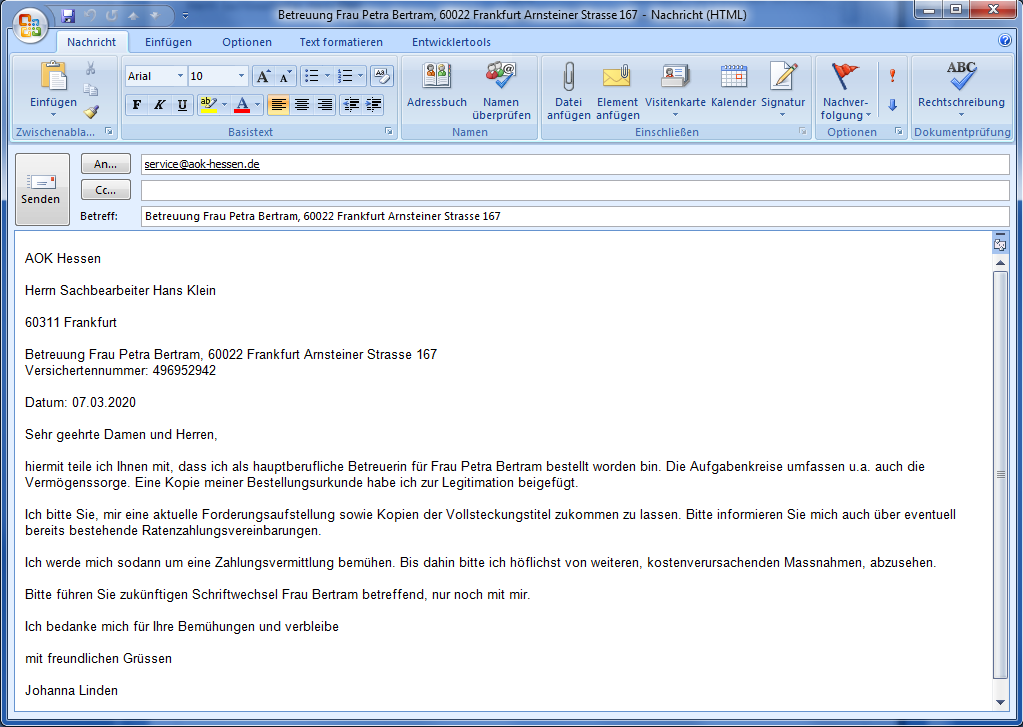Customize quick access toolbar dropdown
The image size is (1023, 727).
coord(185,15)
